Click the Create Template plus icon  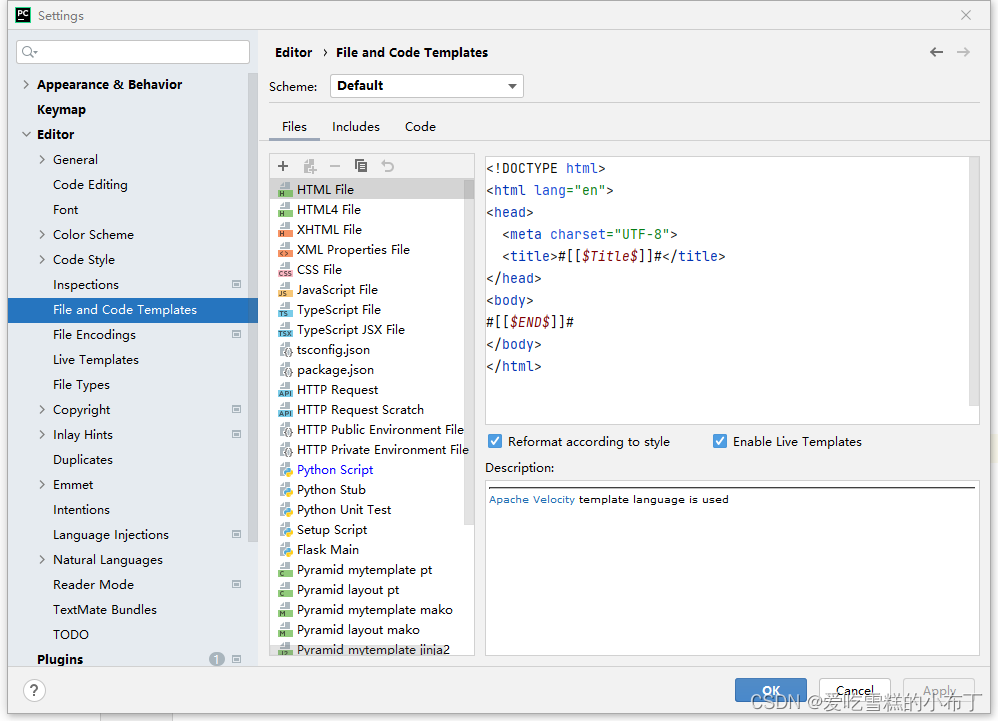tap(283, 166)
